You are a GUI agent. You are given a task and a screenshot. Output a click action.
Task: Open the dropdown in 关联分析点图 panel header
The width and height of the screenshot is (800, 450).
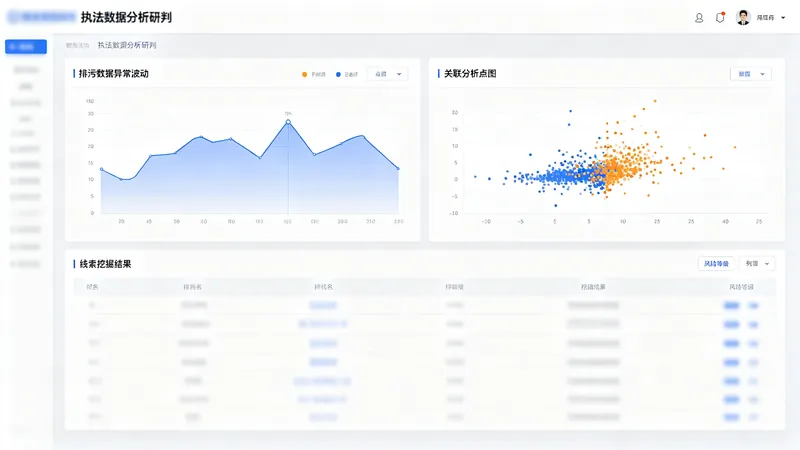(x=751, y=74)
